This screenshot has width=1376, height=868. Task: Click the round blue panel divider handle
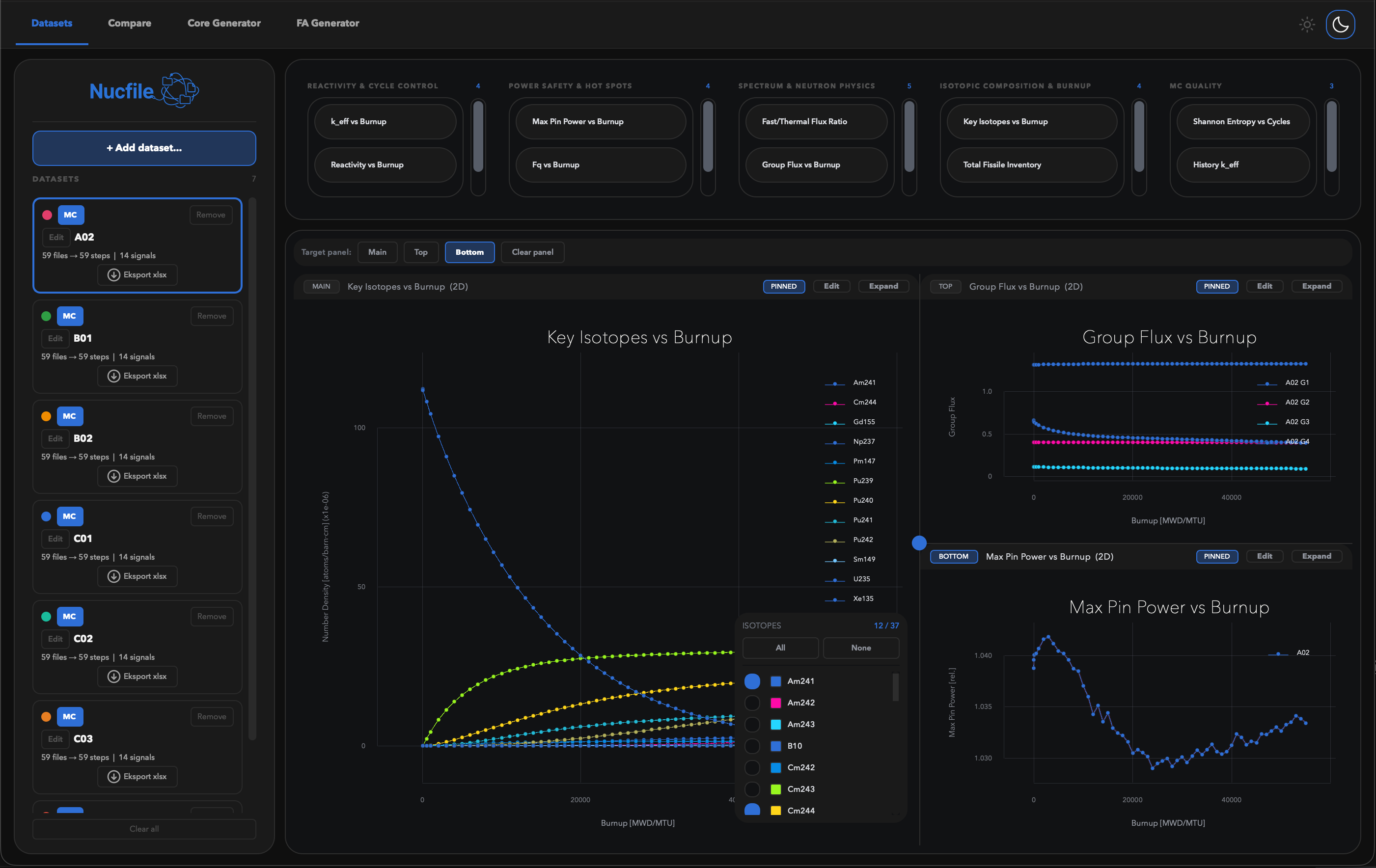click(x=919, y=543)
